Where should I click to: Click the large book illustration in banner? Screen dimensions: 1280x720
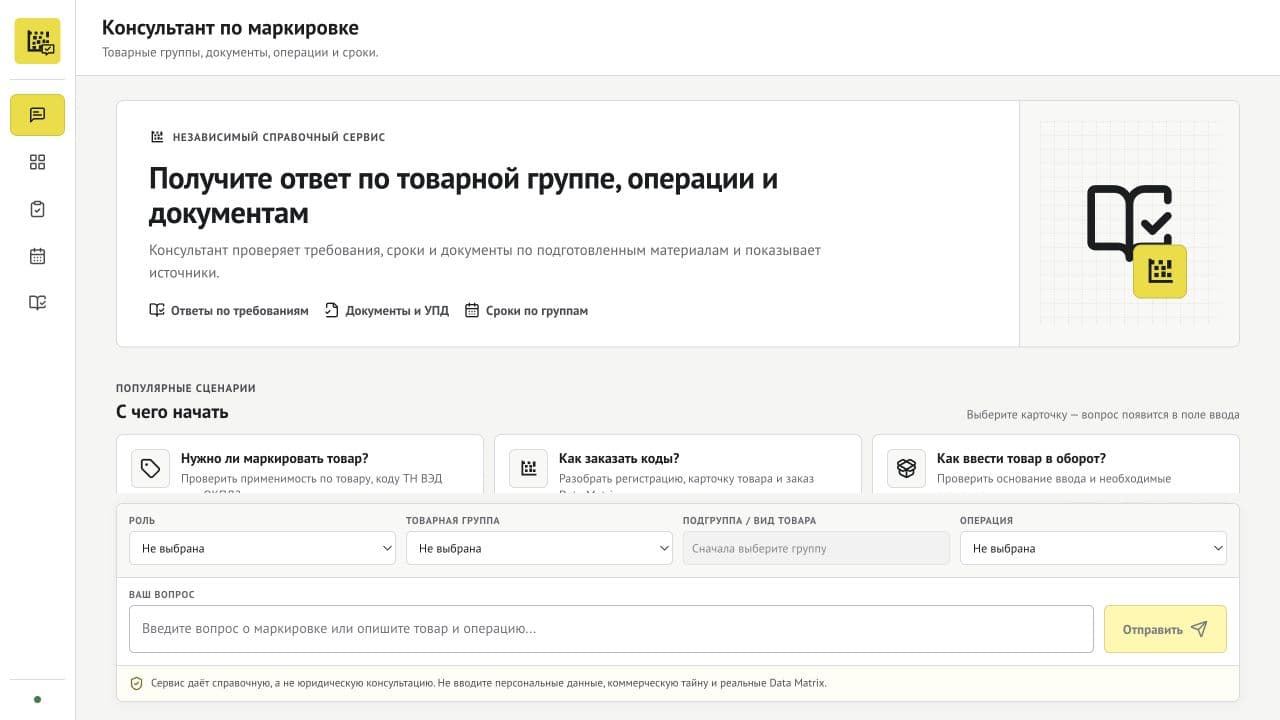pyautogui.click(x=1128, y=222)
